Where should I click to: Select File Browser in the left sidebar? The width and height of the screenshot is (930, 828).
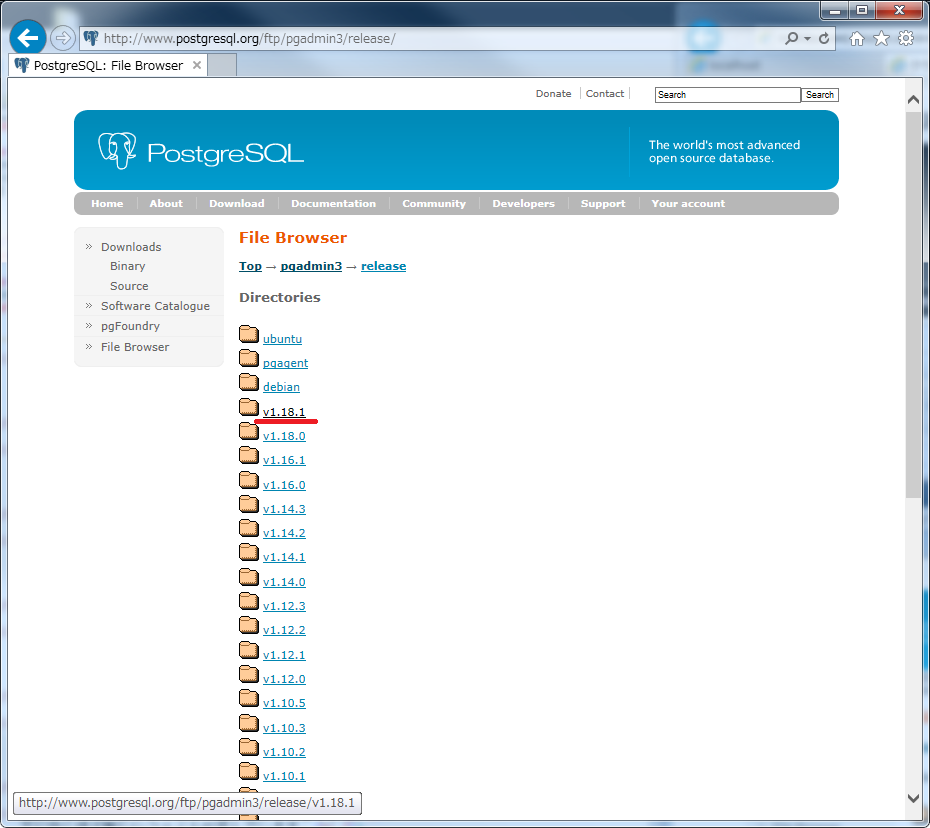pyautogui.click(x=135, y=347)
